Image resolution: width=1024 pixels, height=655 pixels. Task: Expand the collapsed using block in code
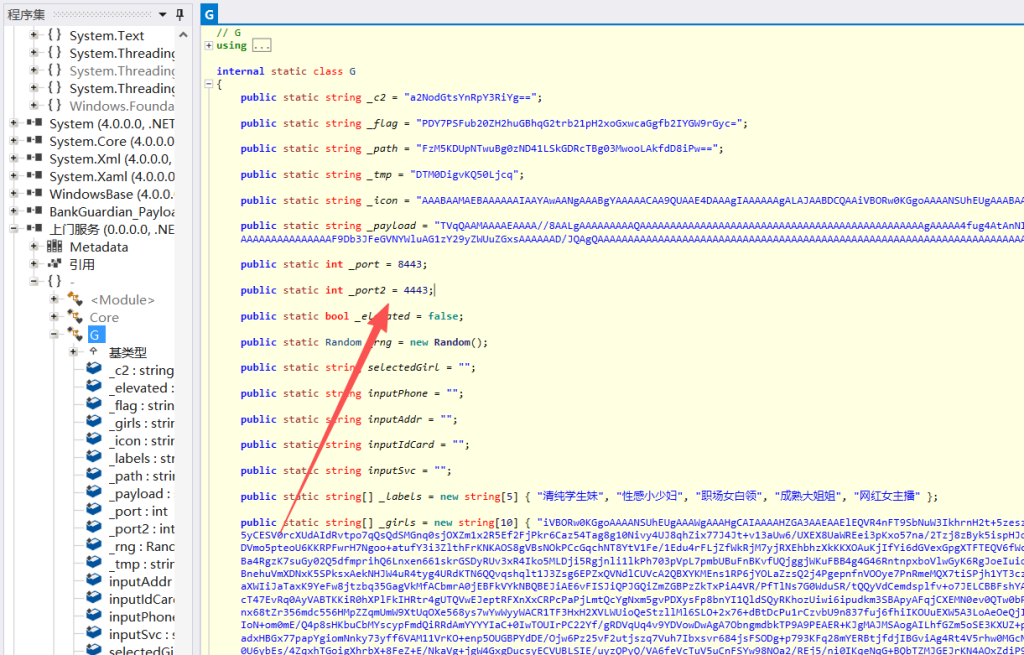tap(208, 45)
